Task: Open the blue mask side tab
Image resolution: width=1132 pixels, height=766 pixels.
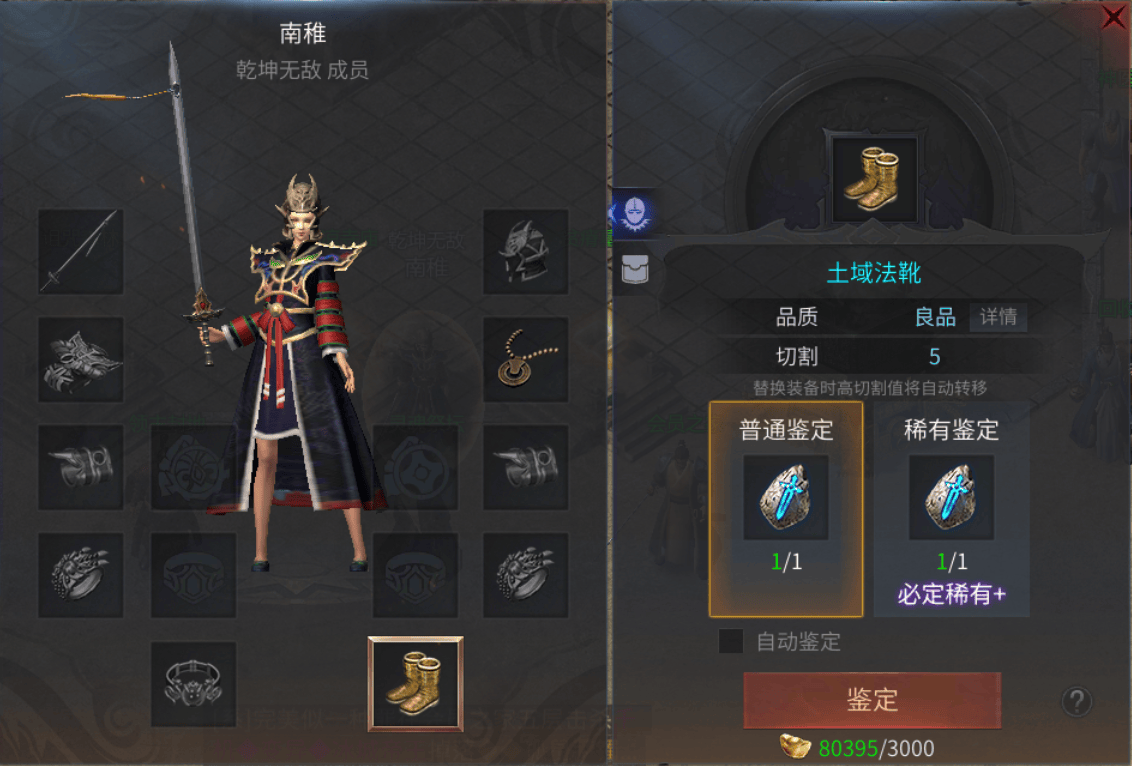Action: pos(635,212)
